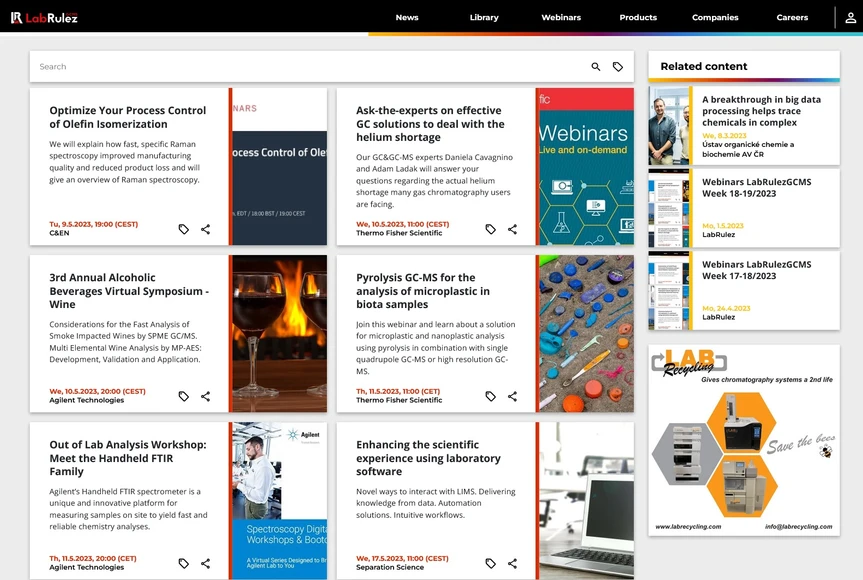Viewport: 863px width, 580px height.
Task: Share the helium shortage webinar
Action: [512, 229]
